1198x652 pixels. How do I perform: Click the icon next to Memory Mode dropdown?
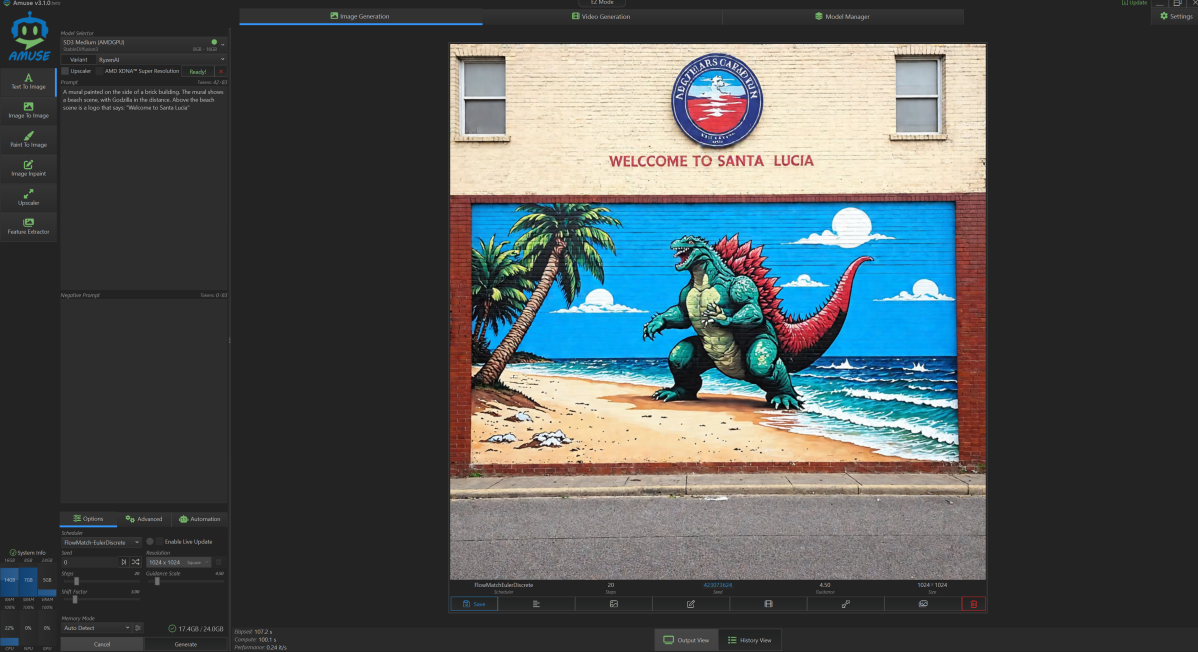[138, 628]
